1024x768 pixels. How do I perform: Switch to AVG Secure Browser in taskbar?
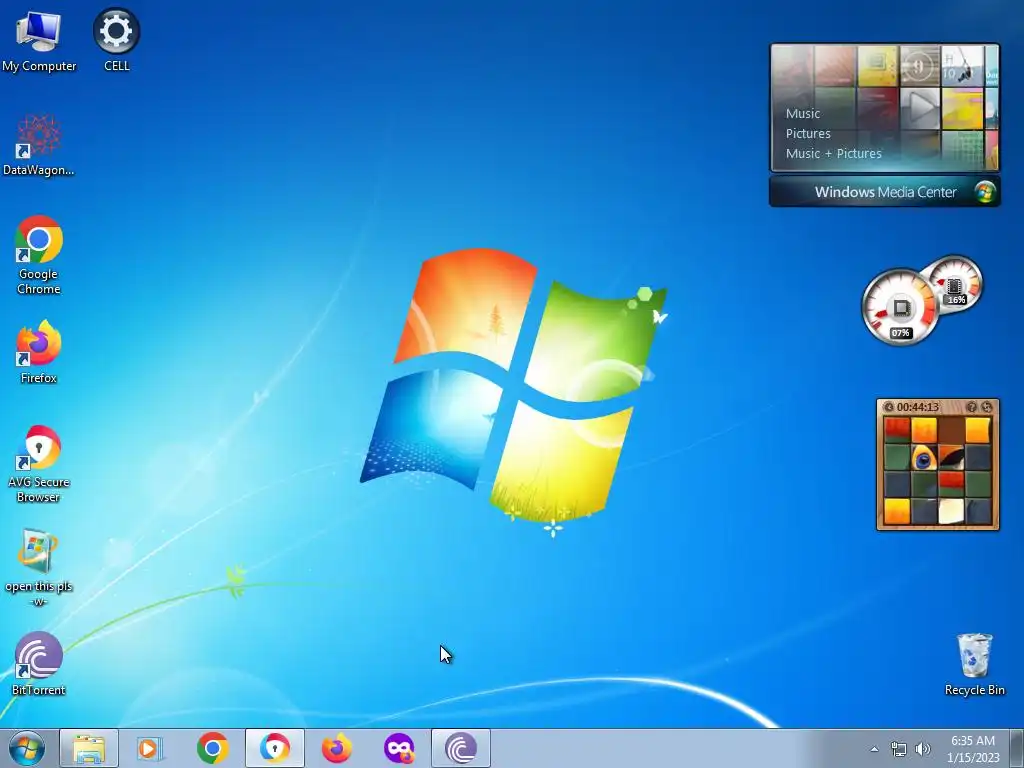pyautogui.click(x=274, y=748)
